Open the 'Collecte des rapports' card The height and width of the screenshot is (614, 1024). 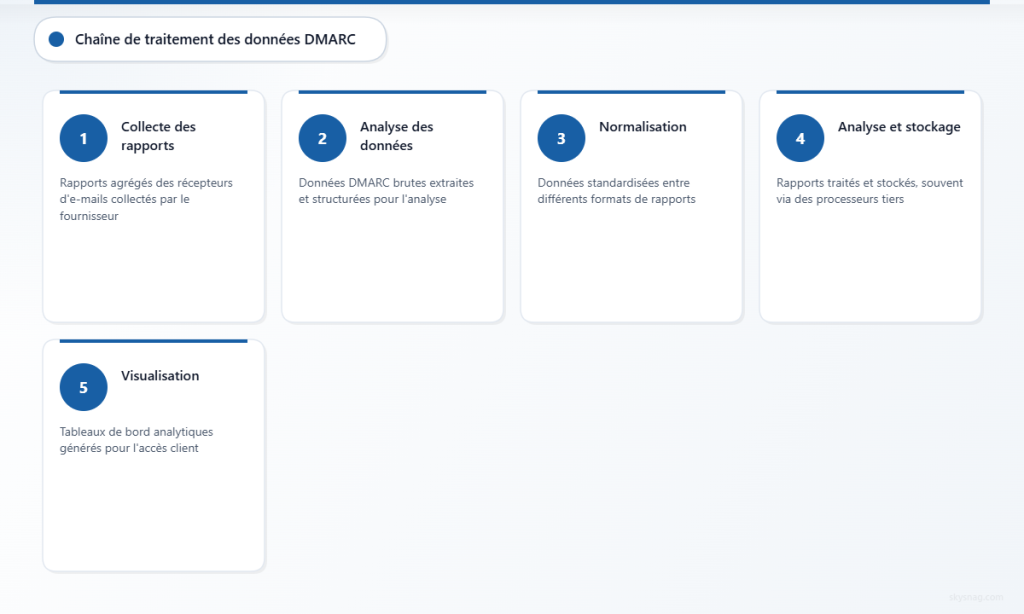point(153,205)
